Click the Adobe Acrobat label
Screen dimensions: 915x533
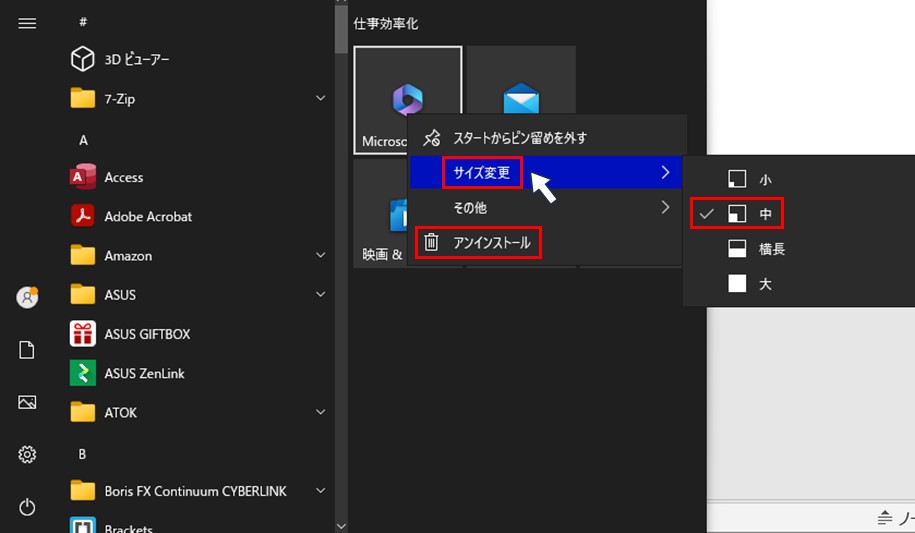pos(148,217)
